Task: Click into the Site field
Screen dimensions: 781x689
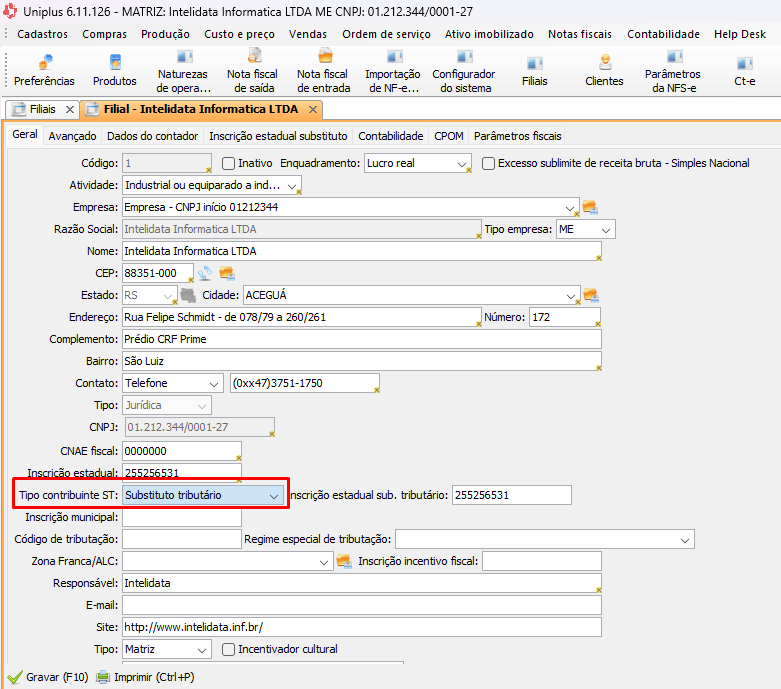Action: point(362,628)
